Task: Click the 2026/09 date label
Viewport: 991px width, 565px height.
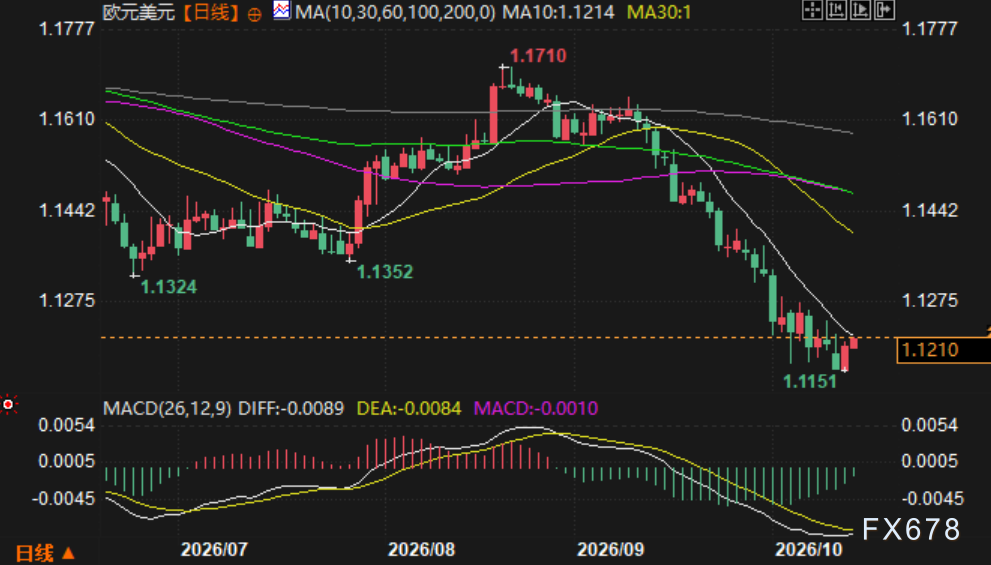Action: [611, 549]
